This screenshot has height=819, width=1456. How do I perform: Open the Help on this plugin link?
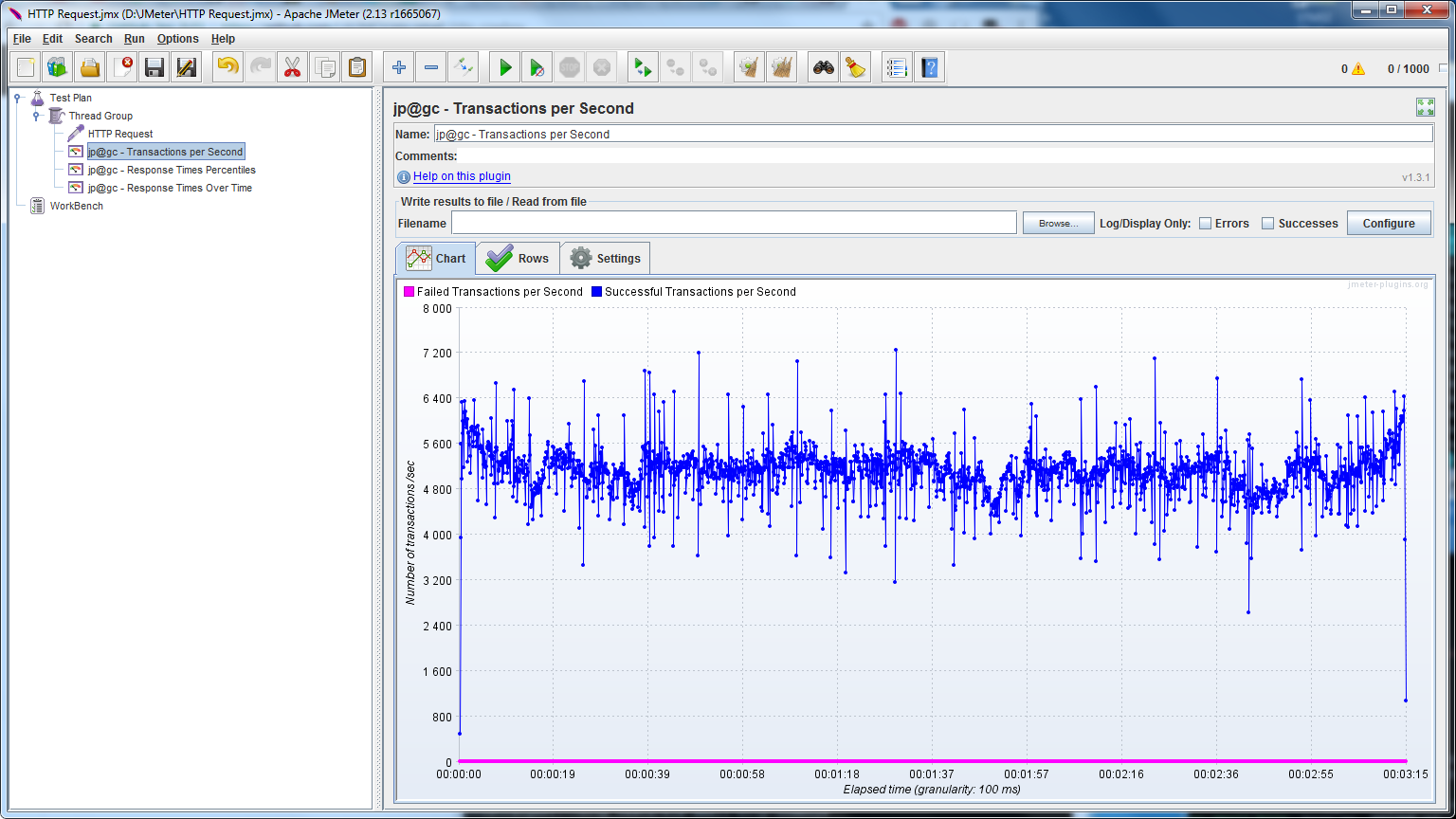point(462,176)
